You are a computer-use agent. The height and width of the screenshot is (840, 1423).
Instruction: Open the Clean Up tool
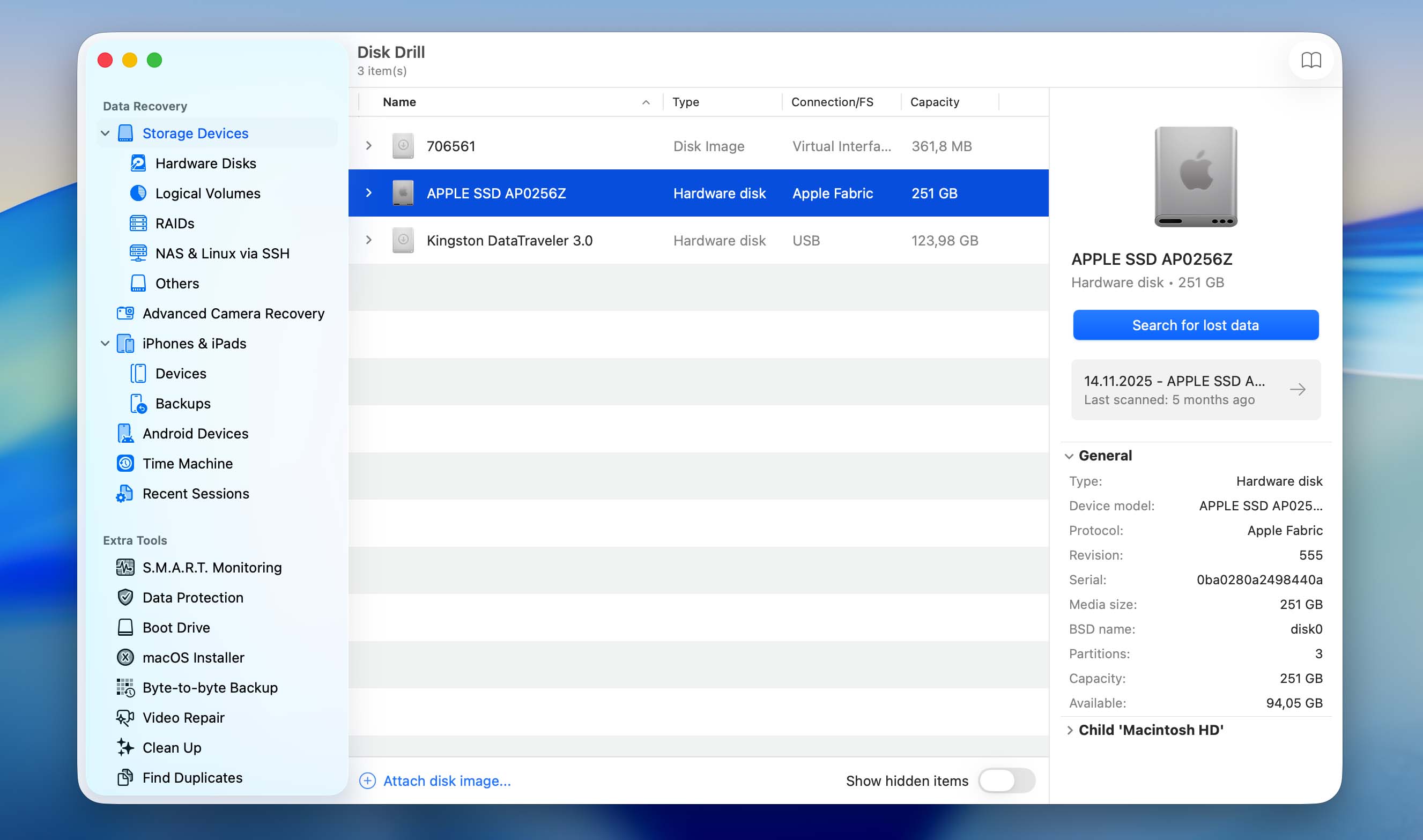click(x=172, y=747)
